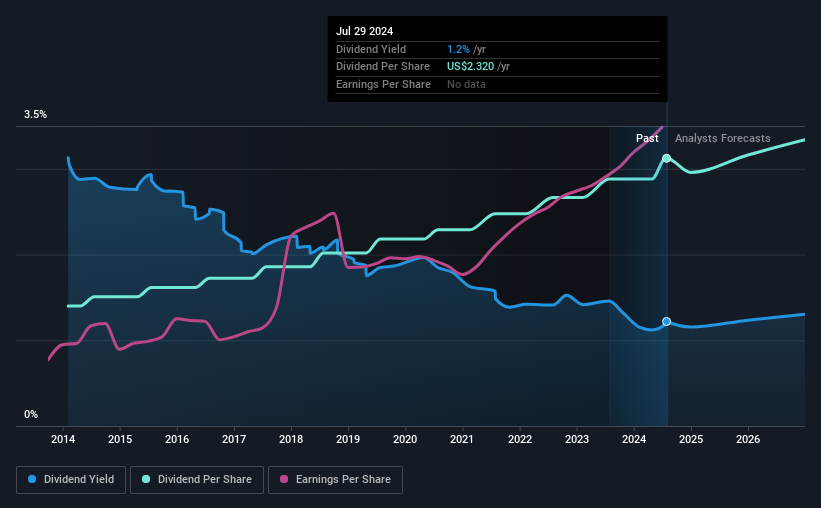Toggle the Dividend Yield legend button
Viewport: 821px width, 508px height.
click(71, 480)
